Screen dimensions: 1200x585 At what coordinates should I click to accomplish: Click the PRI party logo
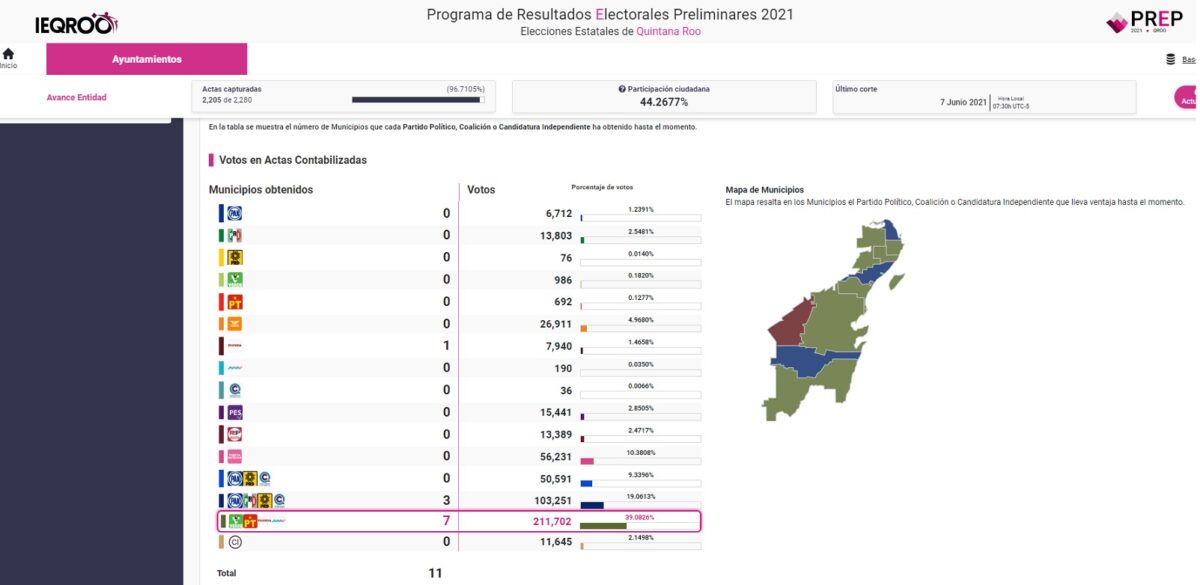(x=235, y=235)
